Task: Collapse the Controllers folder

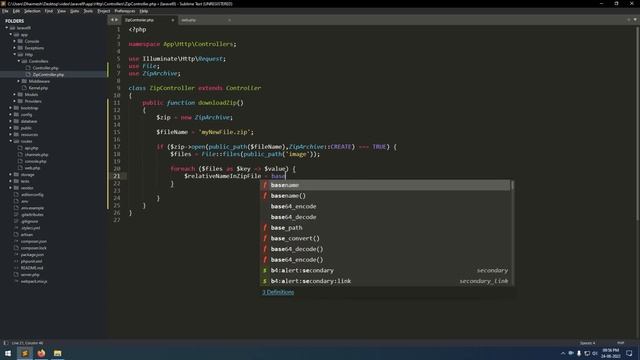Action: coord(19,61)
